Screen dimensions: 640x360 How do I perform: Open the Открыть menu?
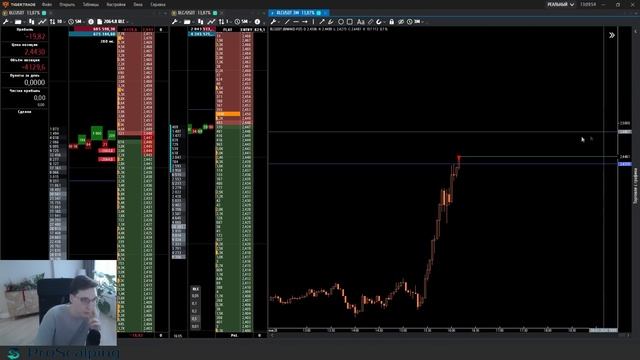(67, 4)
